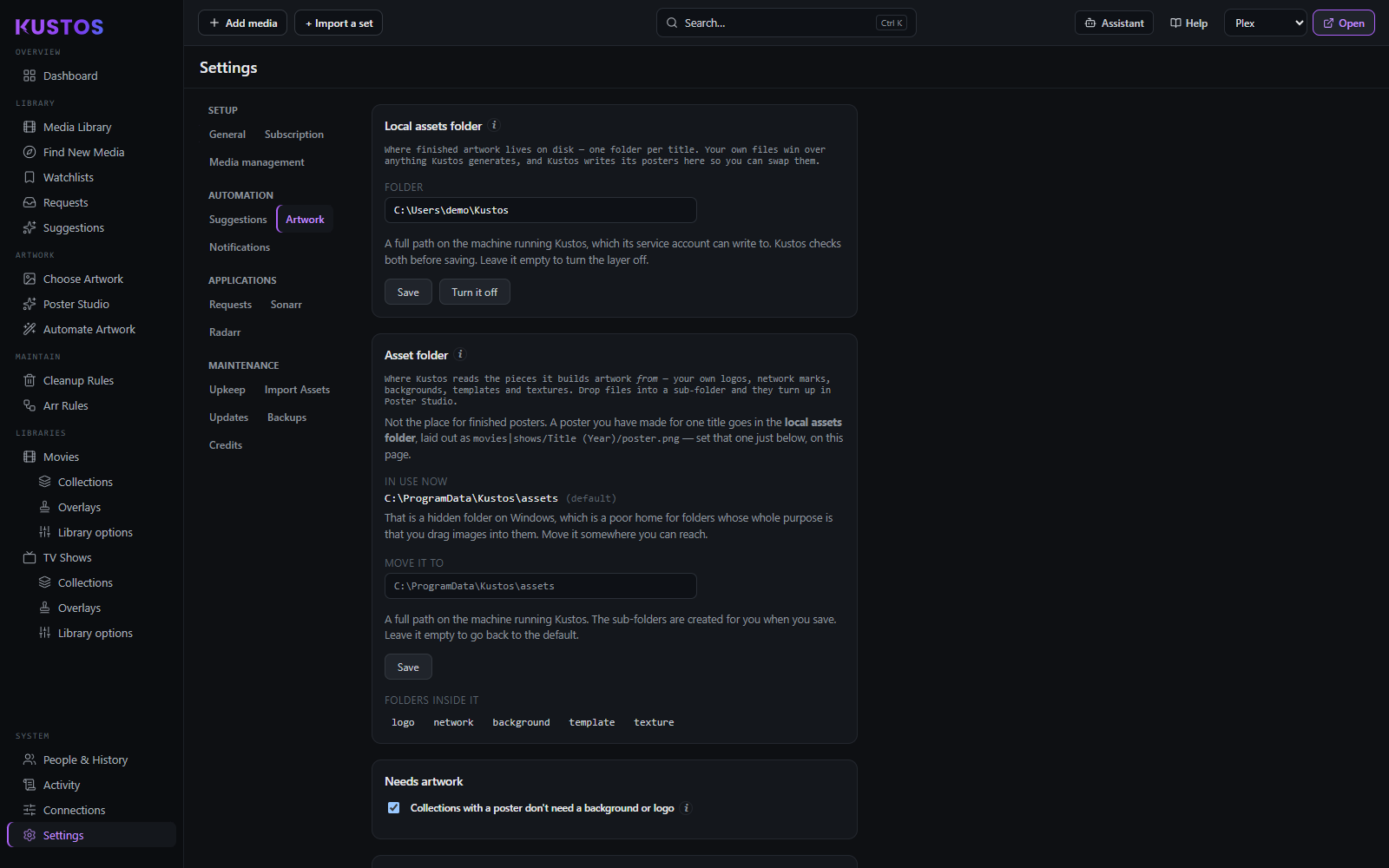The image size is (1389, 868).
Task: Click the Requests inbox icon
Action: 30,202
